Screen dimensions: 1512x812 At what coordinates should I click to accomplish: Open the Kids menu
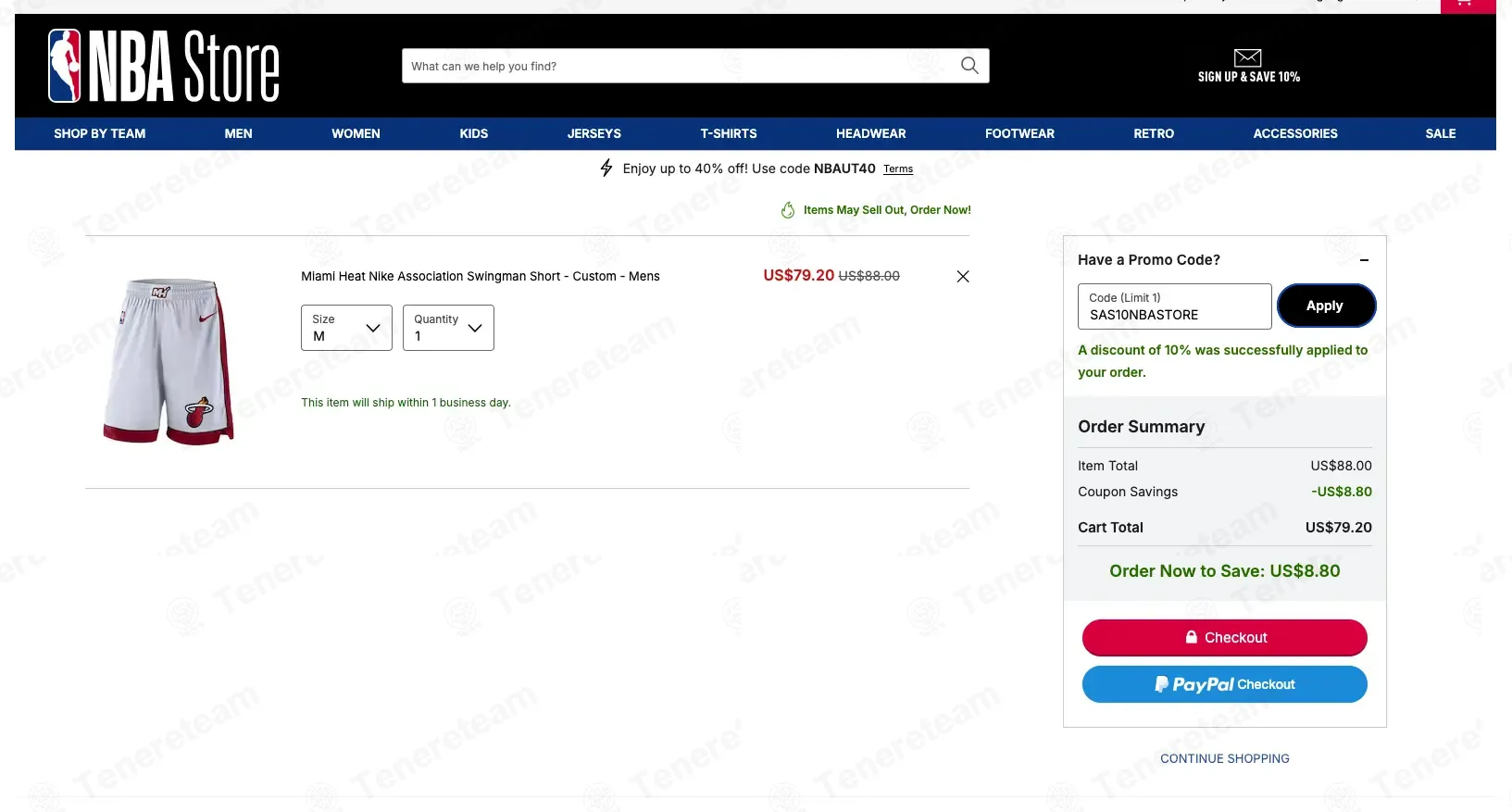[474, 133]
